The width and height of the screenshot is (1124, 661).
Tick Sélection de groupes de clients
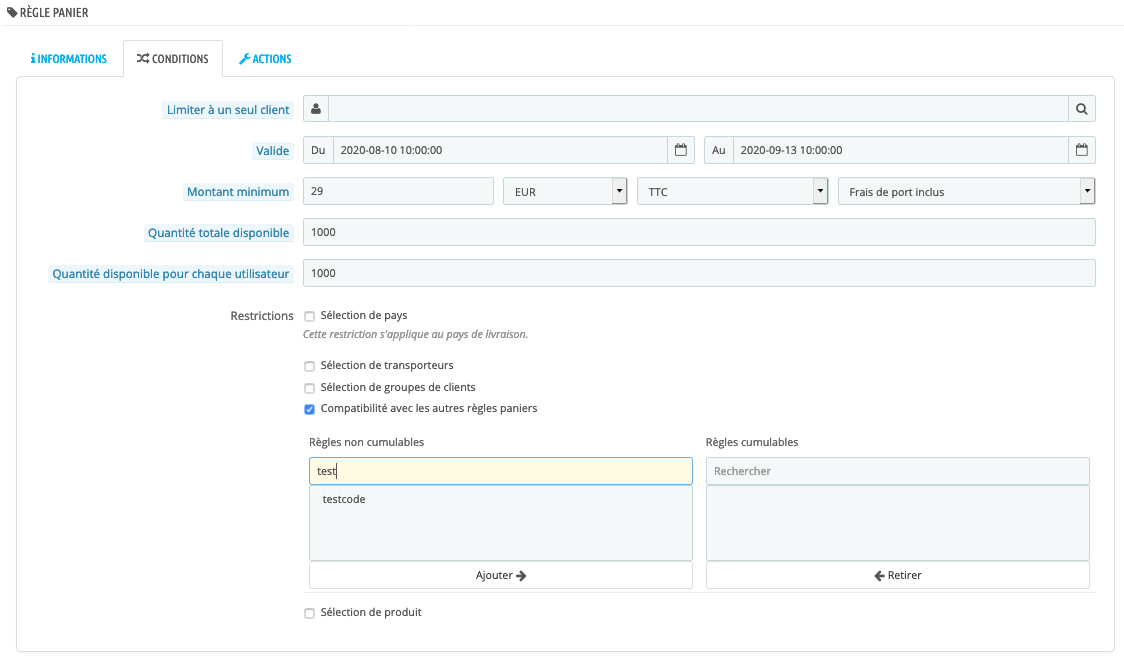(x=310, y=388)
